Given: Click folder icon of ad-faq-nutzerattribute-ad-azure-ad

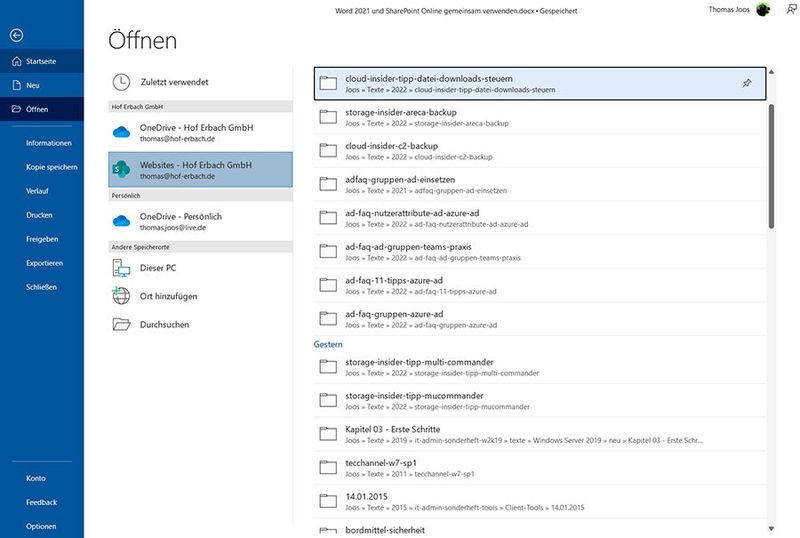Looking at the screenshot, I should point(328,218).
